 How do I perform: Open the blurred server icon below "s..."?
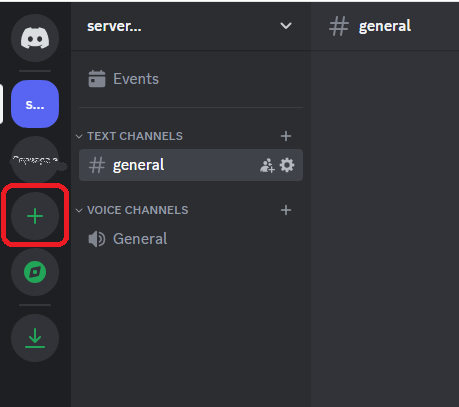pos(35,160)
